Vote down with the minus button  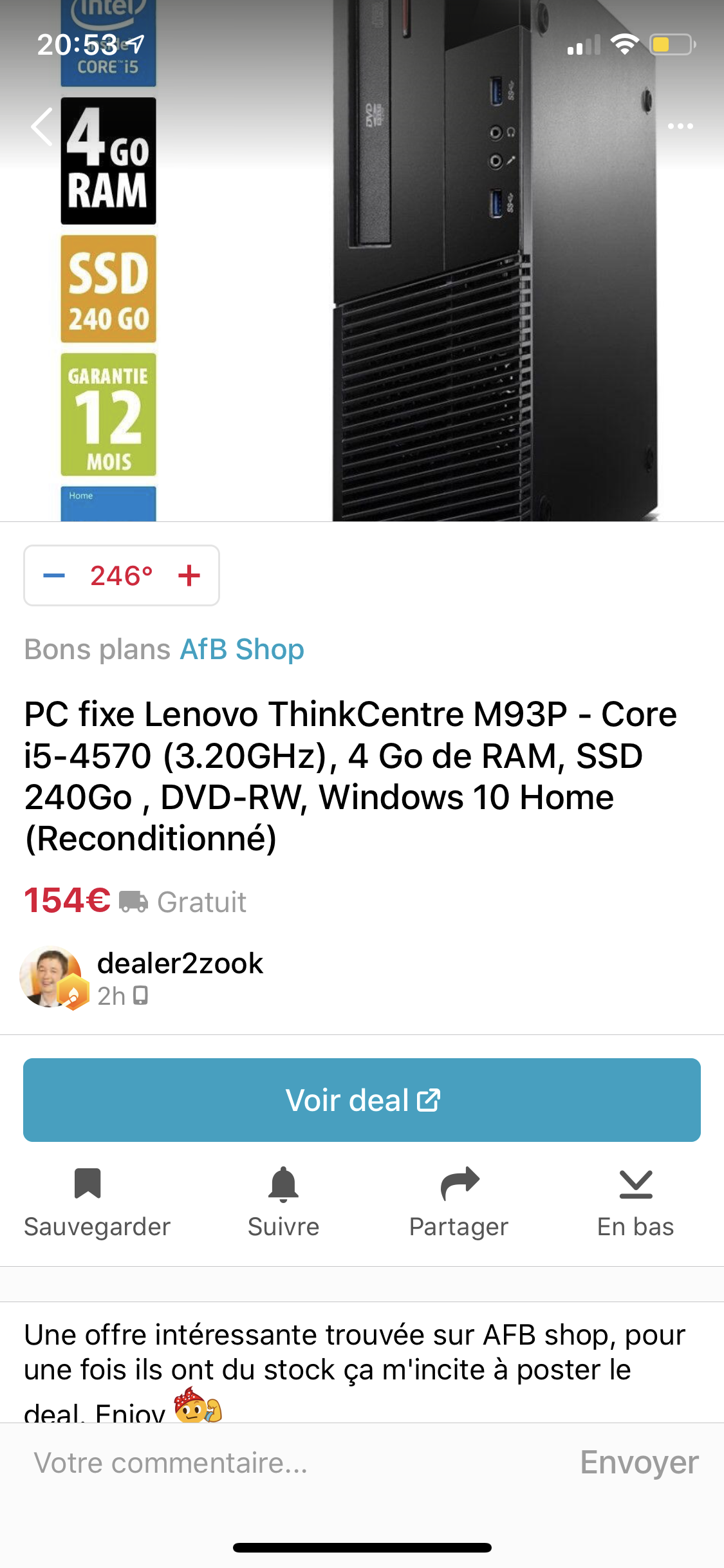tap(54, 575)
